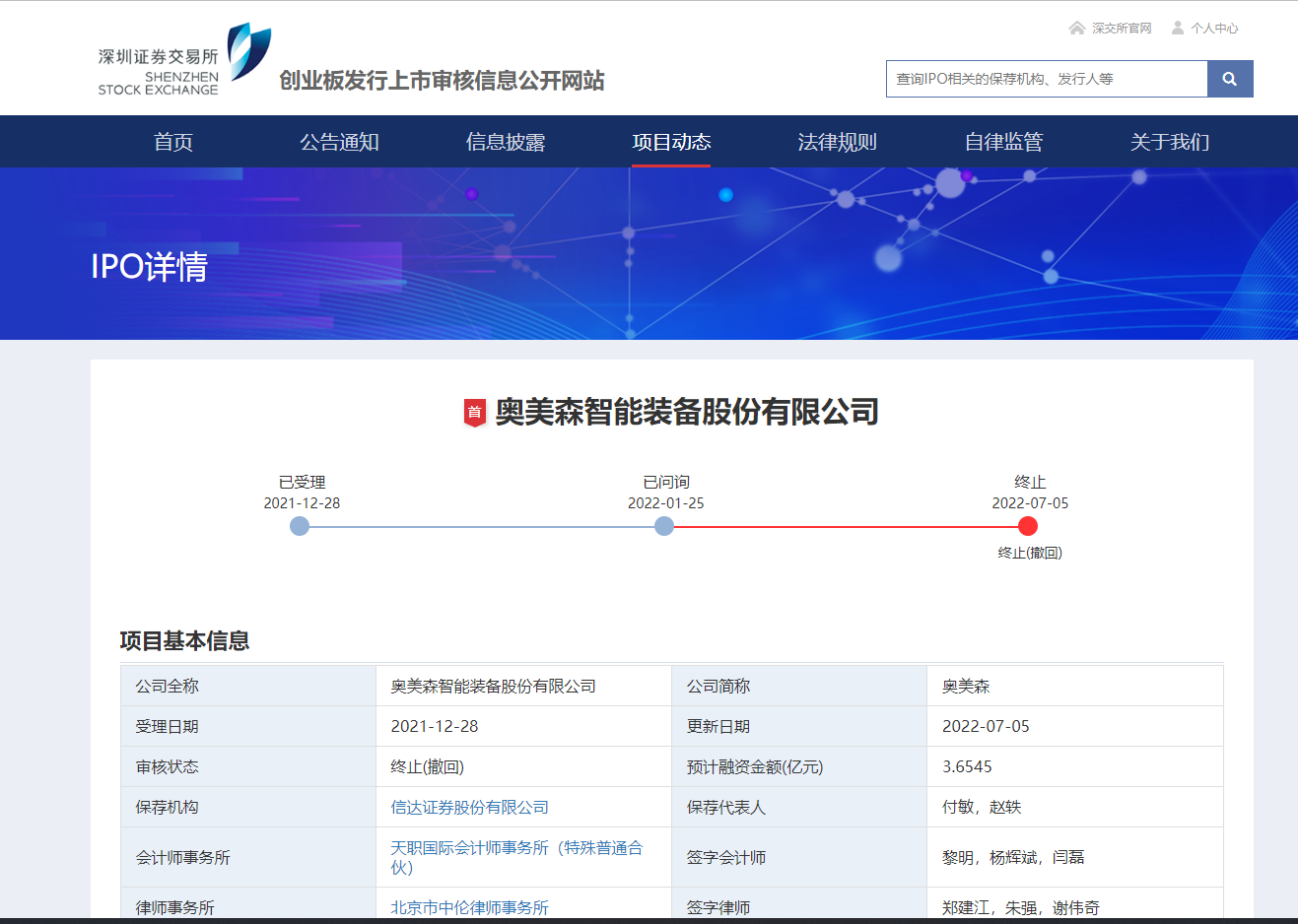
Task: Click the 2022-01-25 date under 已问询
Action: tap(666, 502)
